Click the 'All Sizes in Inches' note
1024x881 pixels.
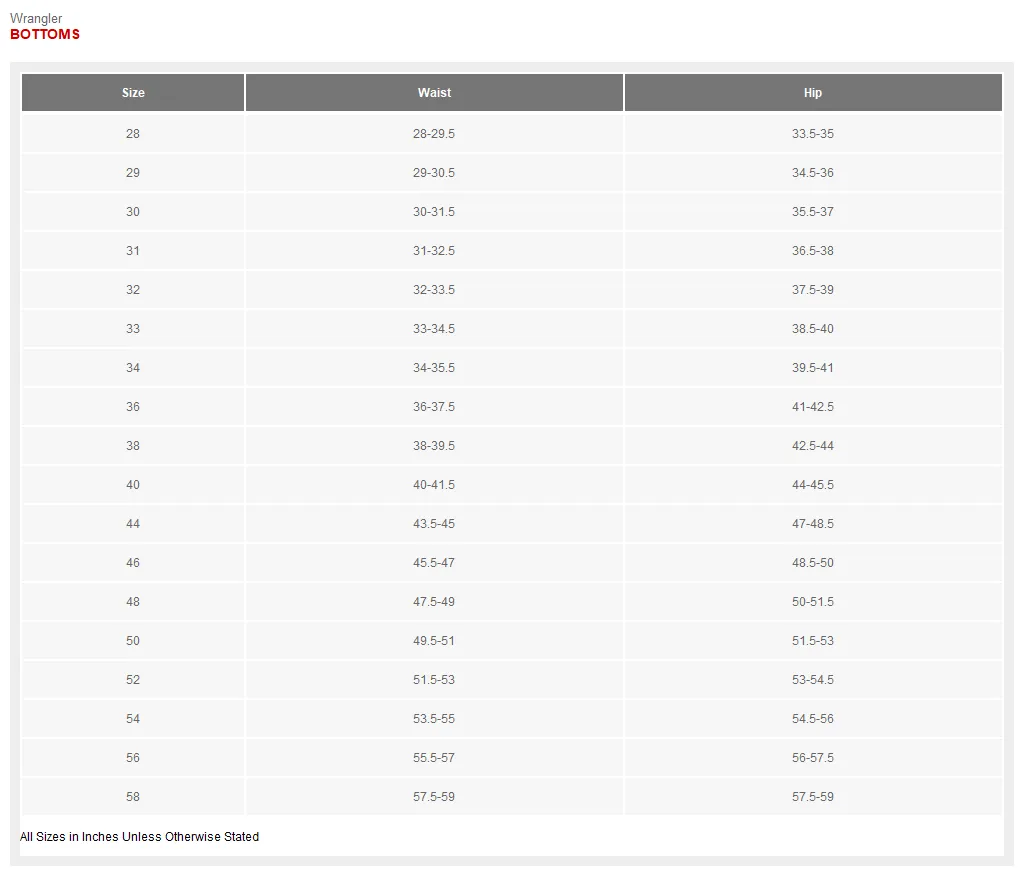(x=139, y=837)
